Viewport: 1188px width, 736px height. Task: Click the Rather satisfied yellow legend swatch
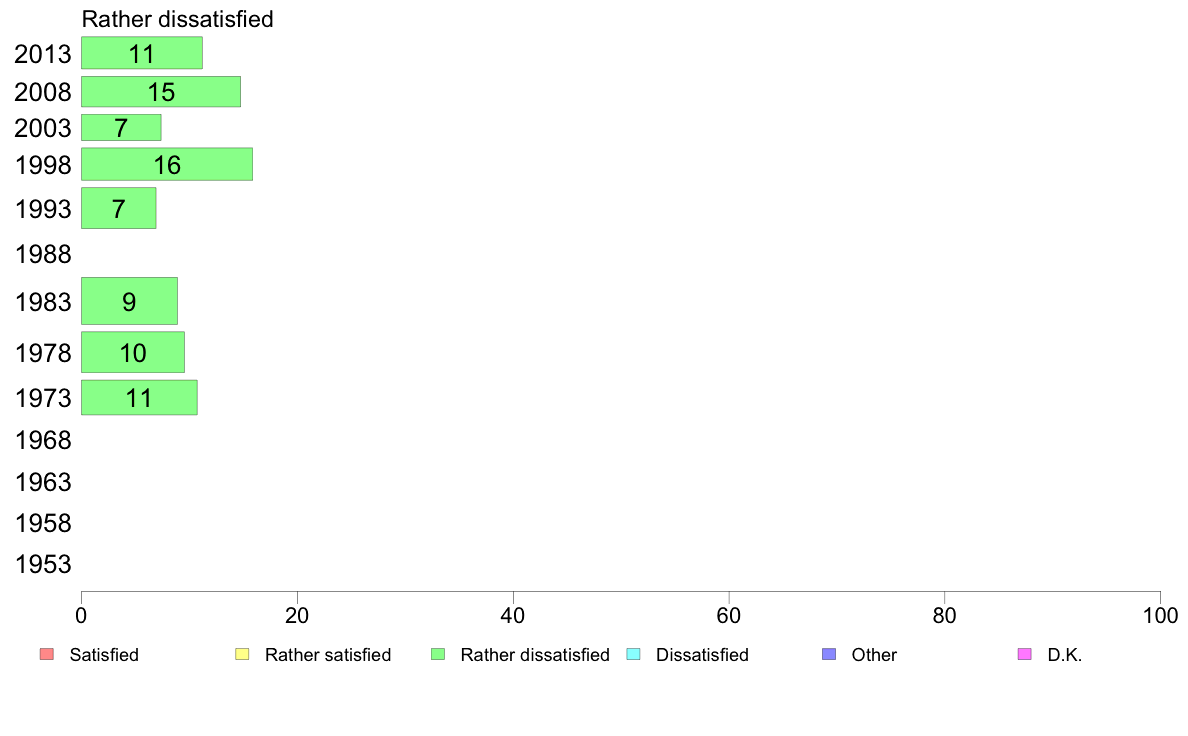click(242, 654)
